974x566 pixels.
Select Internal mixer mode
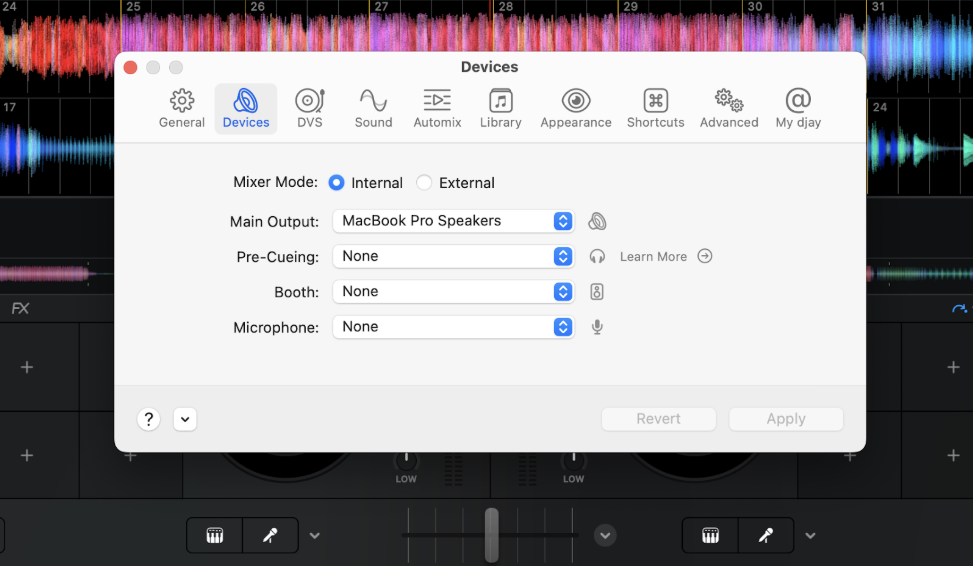336,183
